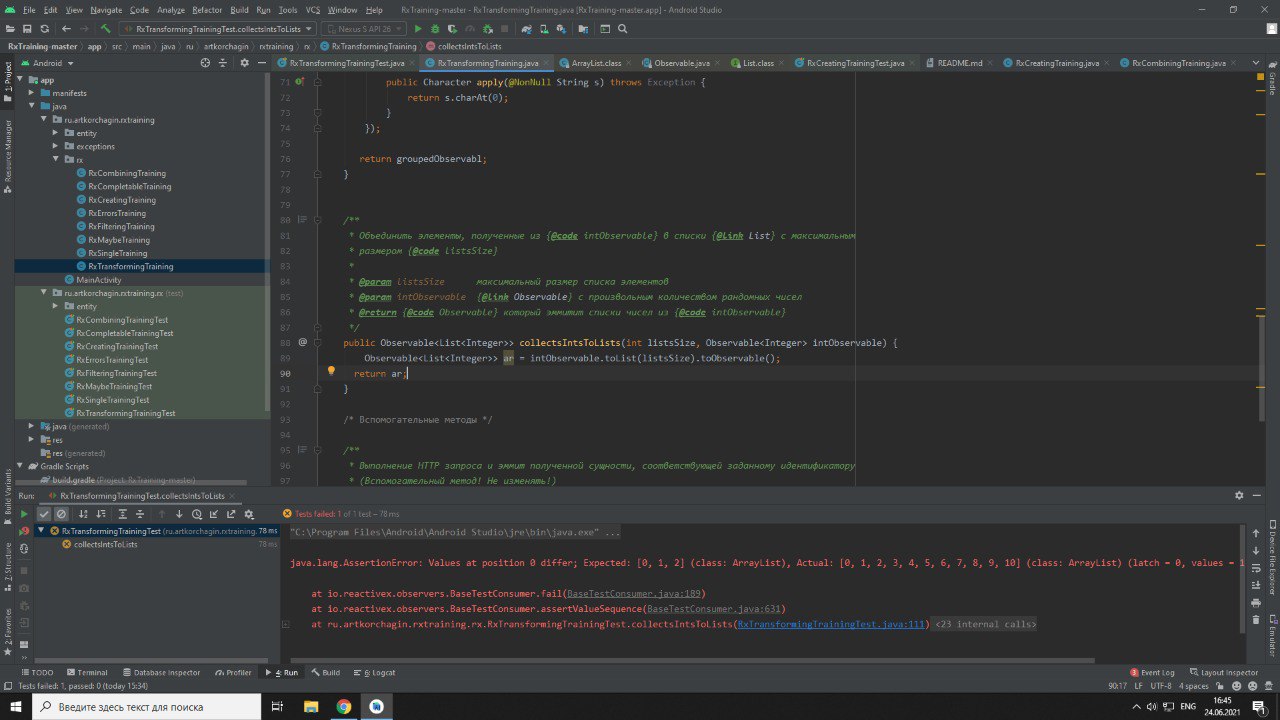This screenshot has width=1280, height=720.
Task: Open the Terminal tool window button
Action: (x=86, y=672)
